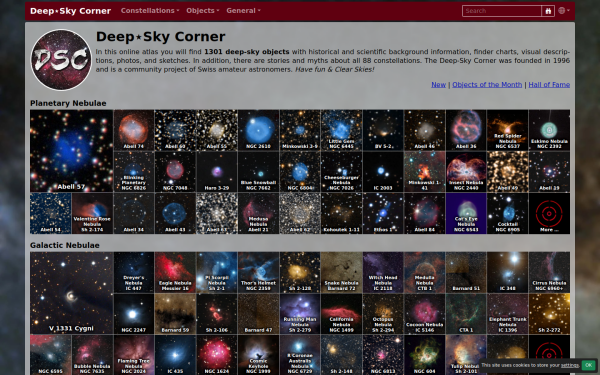Open Cocktail NGC 6905 thumbnail
The width and height of the screenshot is (600, 375).
pos(507,213)
